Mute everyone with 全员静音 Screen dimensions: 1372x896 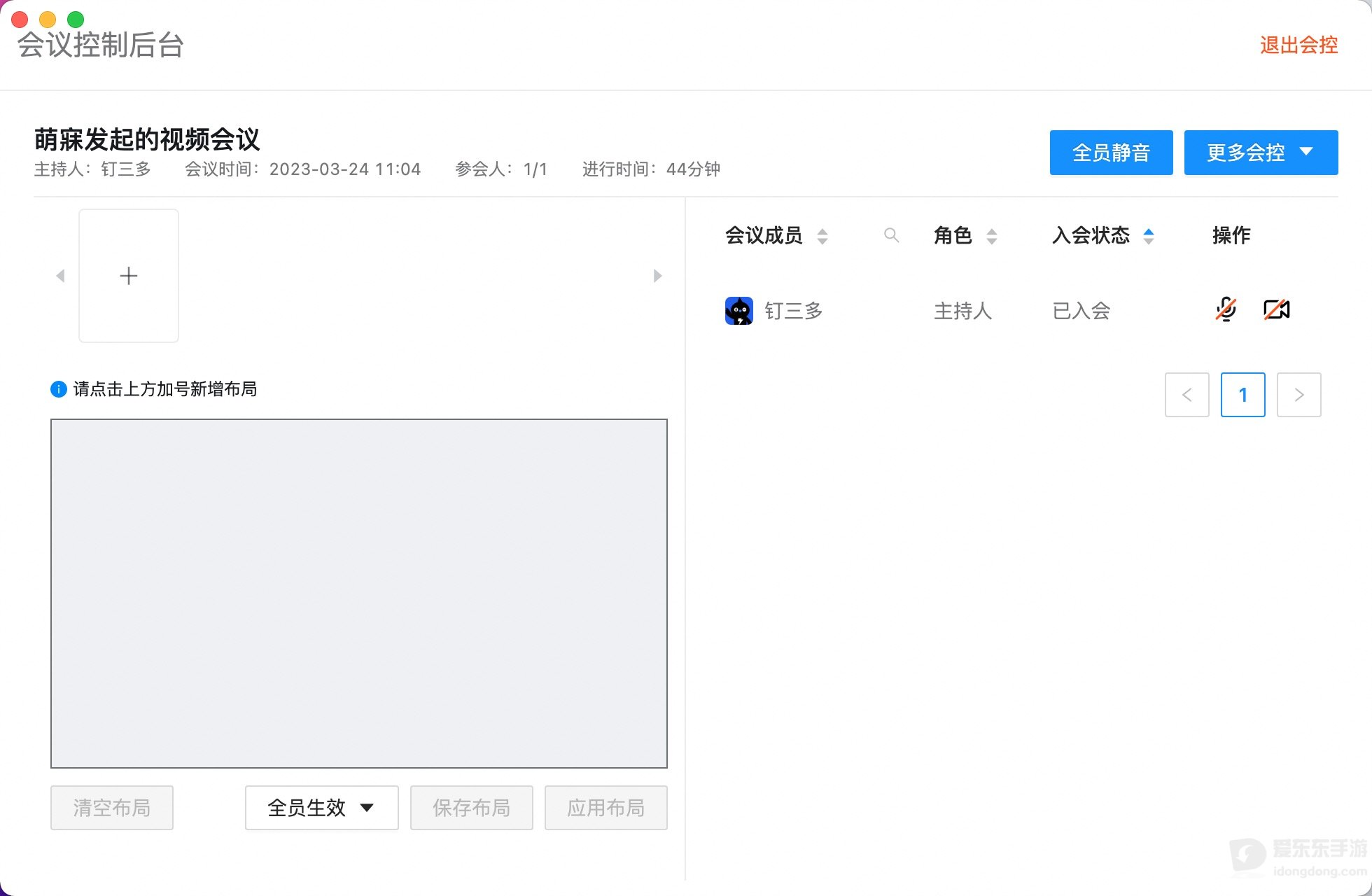point(1112,153)
